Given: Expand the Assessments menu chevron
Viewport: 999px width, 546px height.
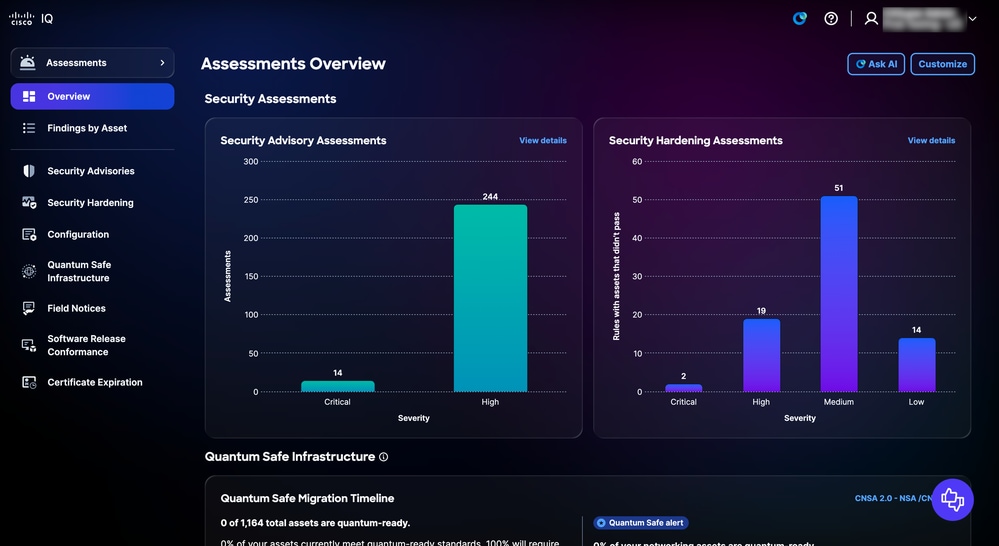Looking at the screenshot, I should coord(162,62).
